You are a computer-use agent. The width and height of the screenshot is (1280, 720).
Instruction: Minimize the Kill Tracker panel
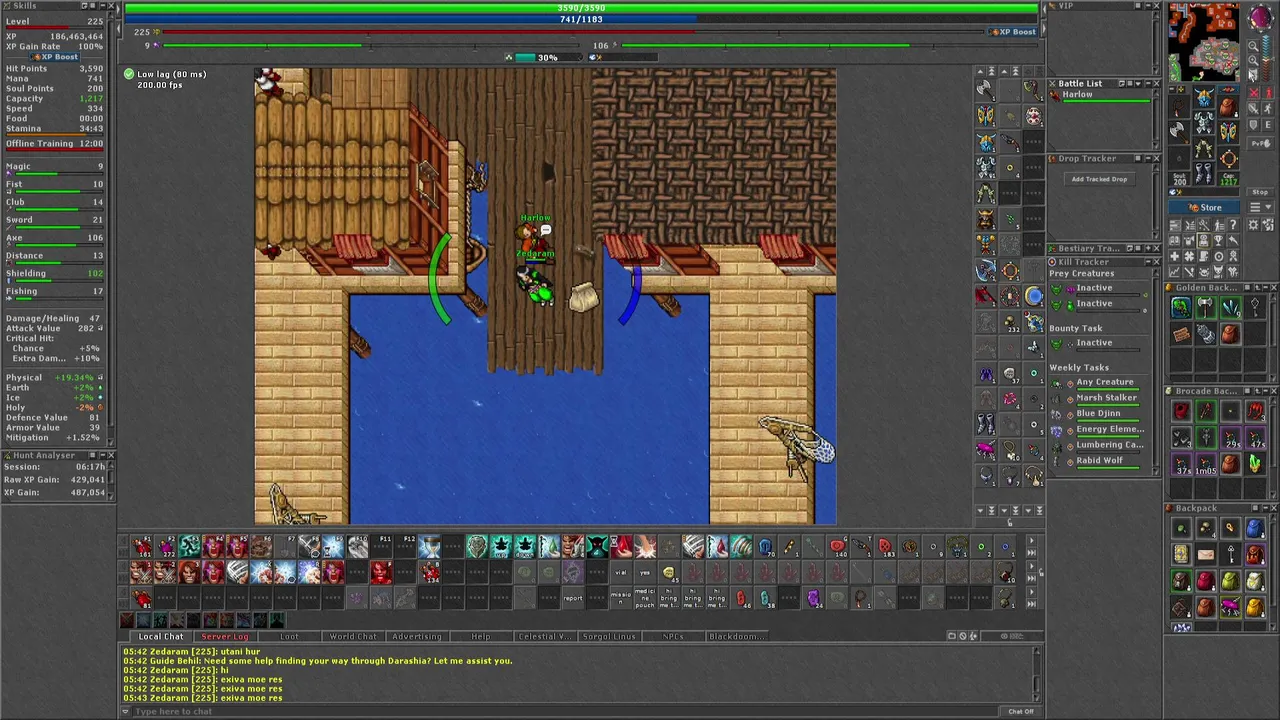tap(1148, 262)
